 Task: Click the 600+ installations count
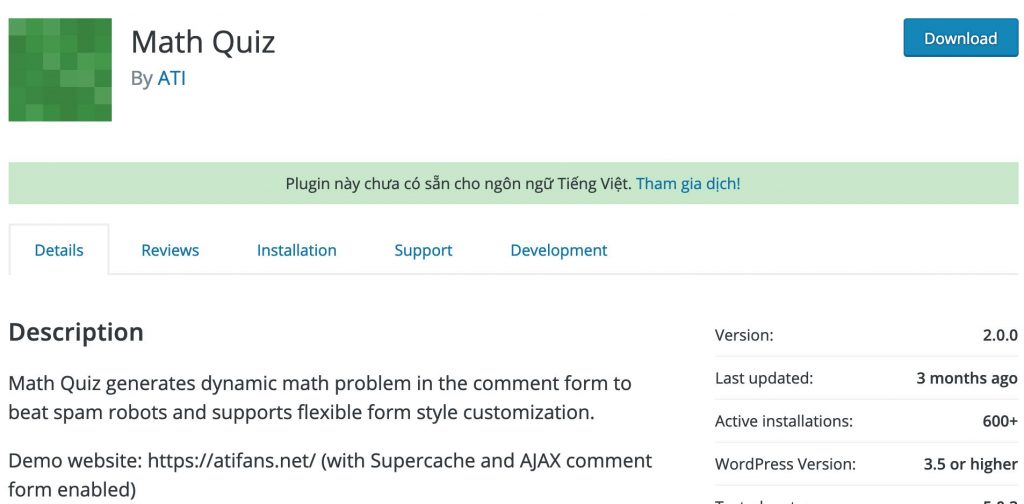pyautogui.click(x=999, y=422)
